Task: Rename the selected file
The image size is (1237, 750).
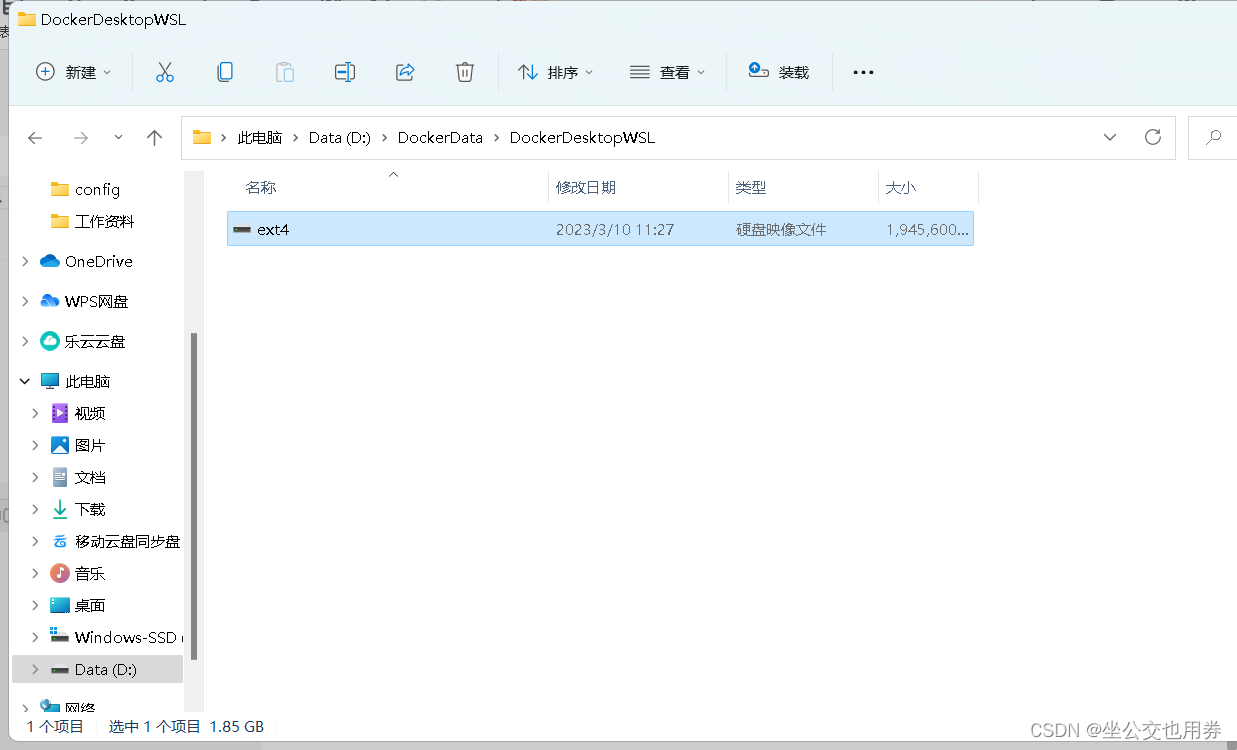Action: (345, 71)
